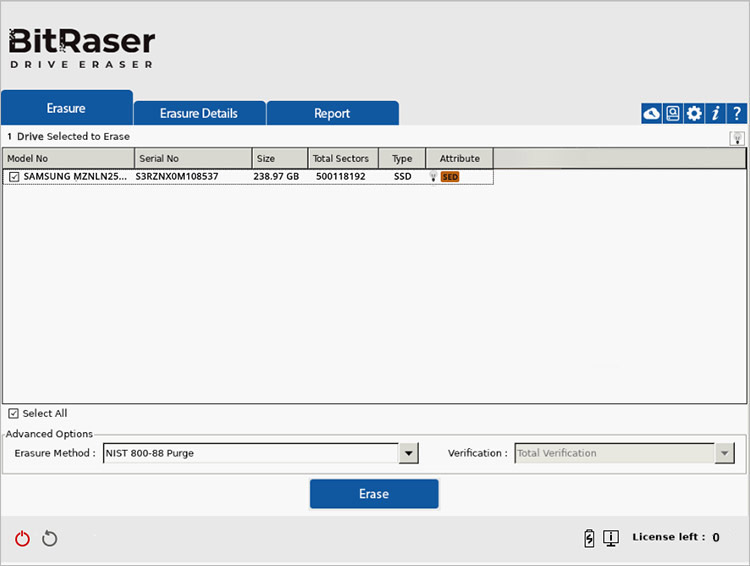Image resolution: width=750 pixels, height=566 pixels.
Task: Click the Advanced Options group label
Action: coord(49,434)
